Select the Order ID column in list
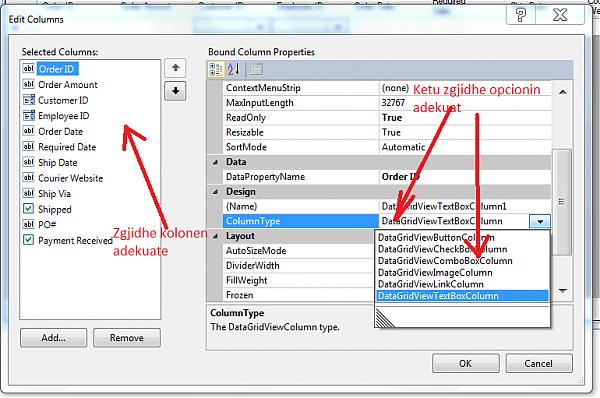The image size is (600, 398). coord(57,69)
